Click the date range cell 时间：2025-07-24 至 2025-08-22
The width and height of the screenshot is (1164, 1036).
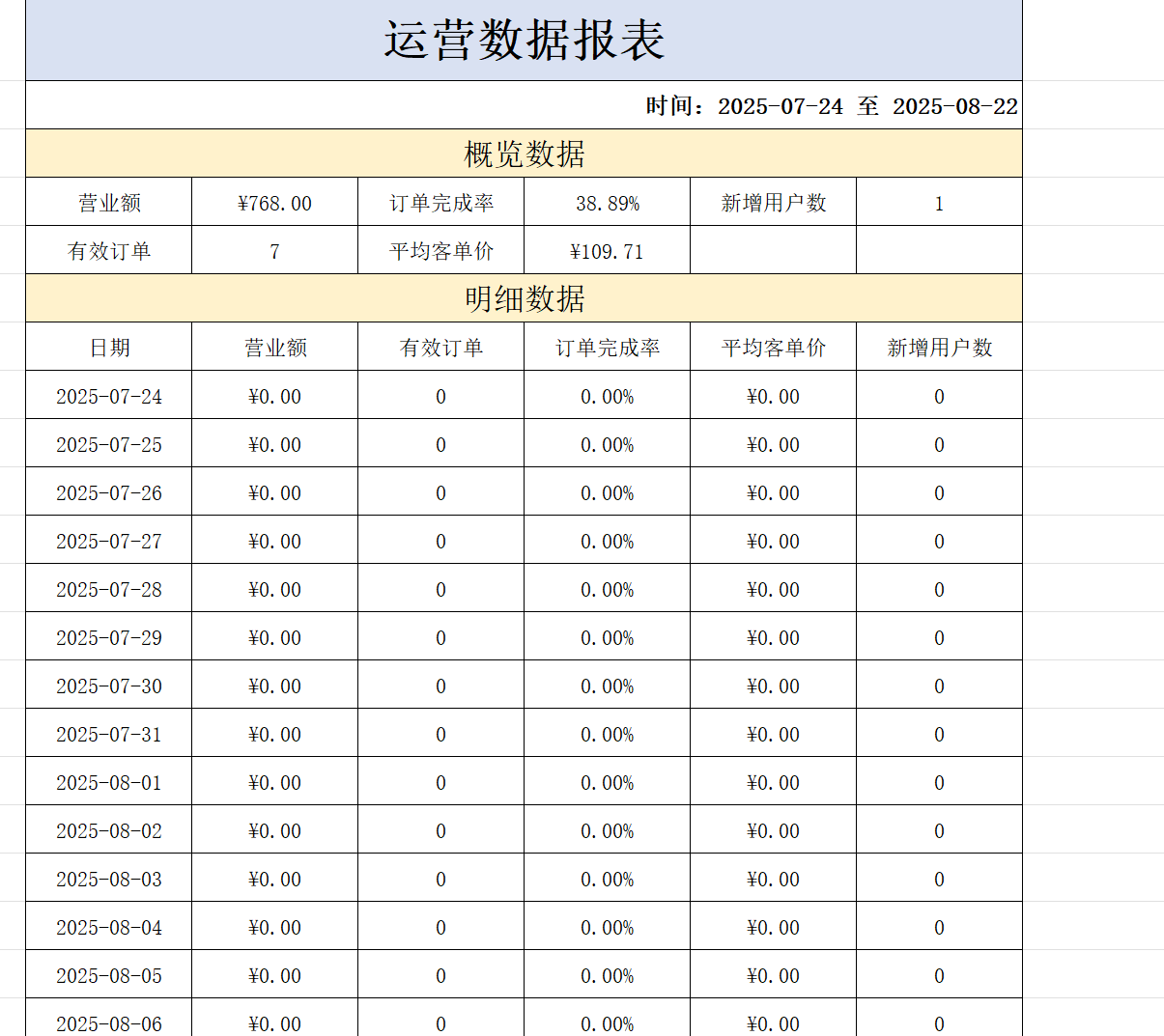tap(524, 105)
